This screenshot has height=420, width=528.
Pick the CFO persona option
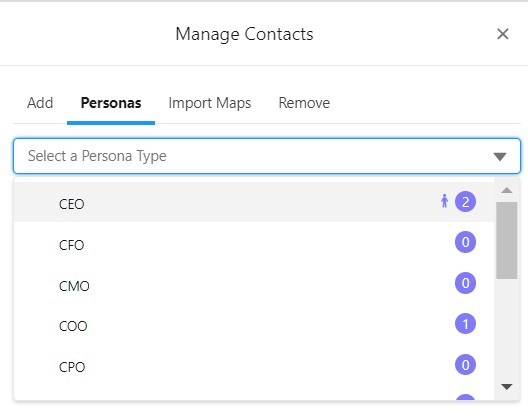click(x=254, y=243)
